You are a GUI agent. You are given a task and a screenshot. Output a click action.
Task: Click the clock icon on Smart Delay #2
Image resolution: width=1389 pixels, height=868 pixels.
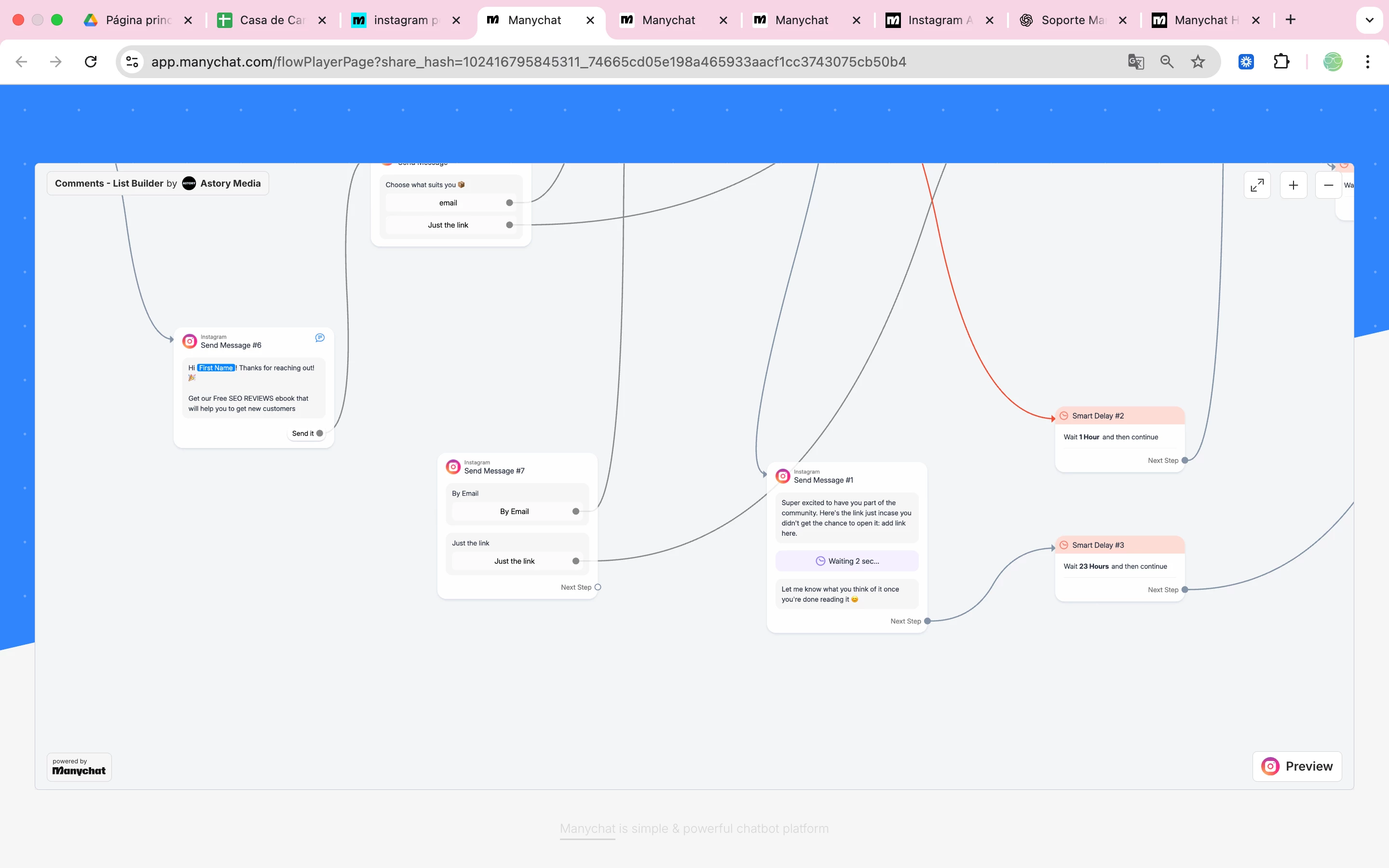click(1063, 416)
